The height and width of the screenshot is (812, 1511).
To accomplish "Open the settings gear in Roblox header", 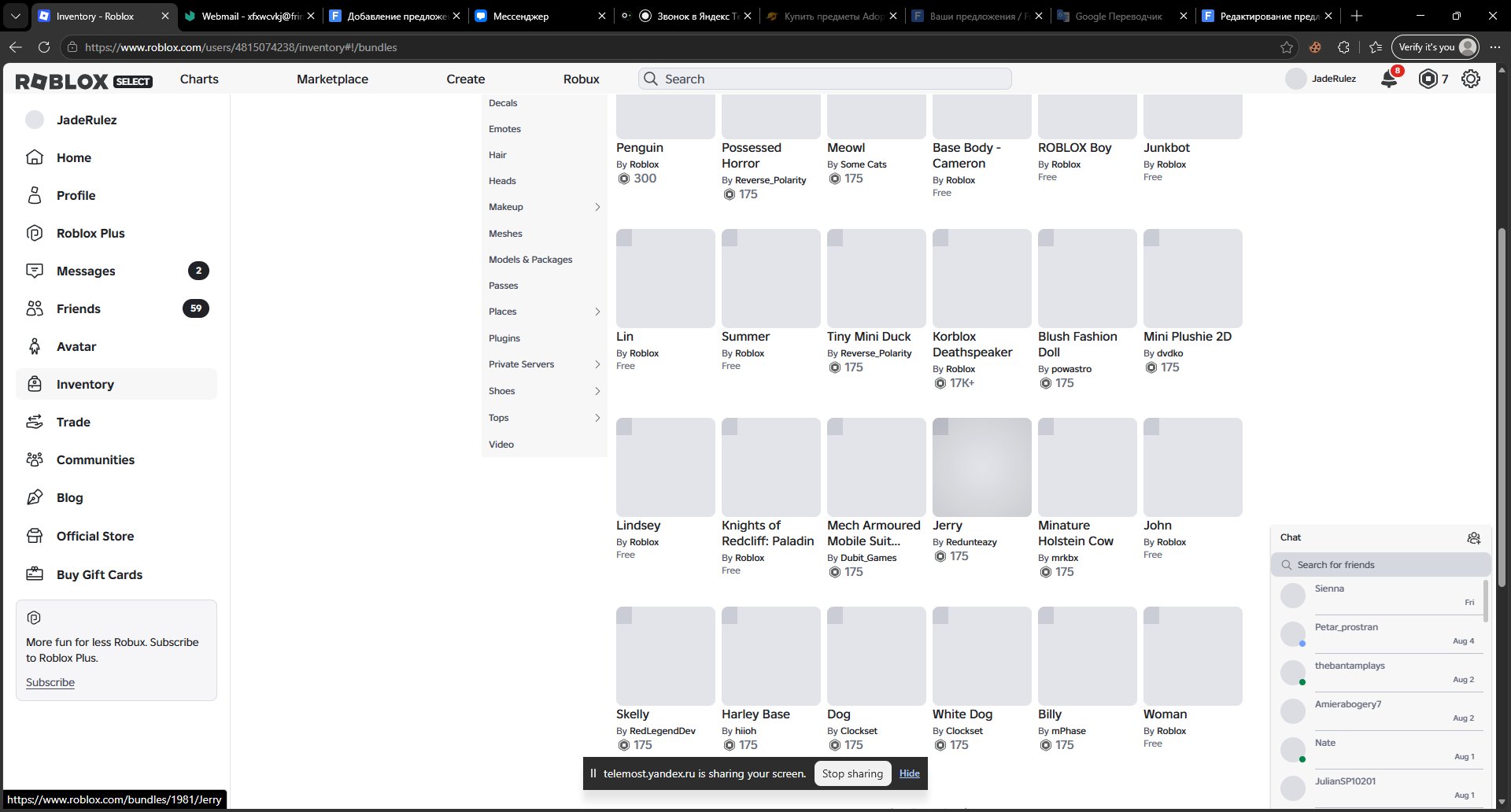I will pos(1471,79).
